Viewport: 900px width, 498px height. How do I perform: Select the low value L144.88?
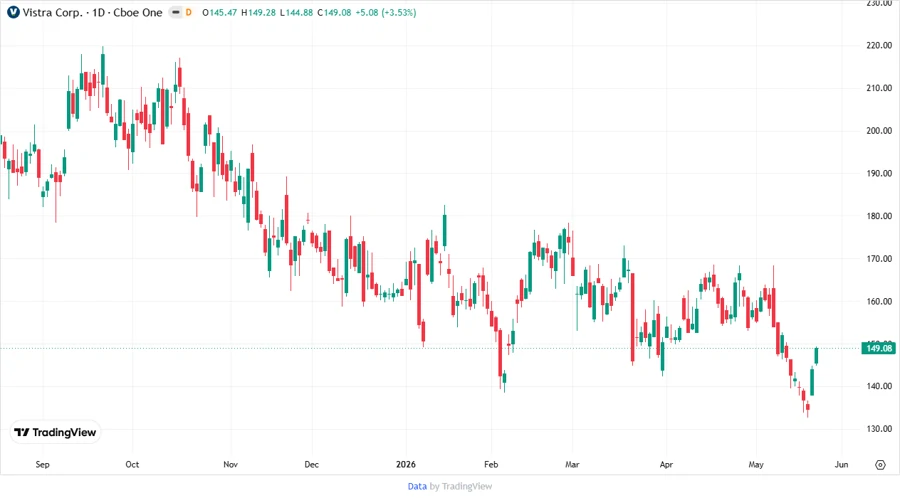[x=297, y=12]
